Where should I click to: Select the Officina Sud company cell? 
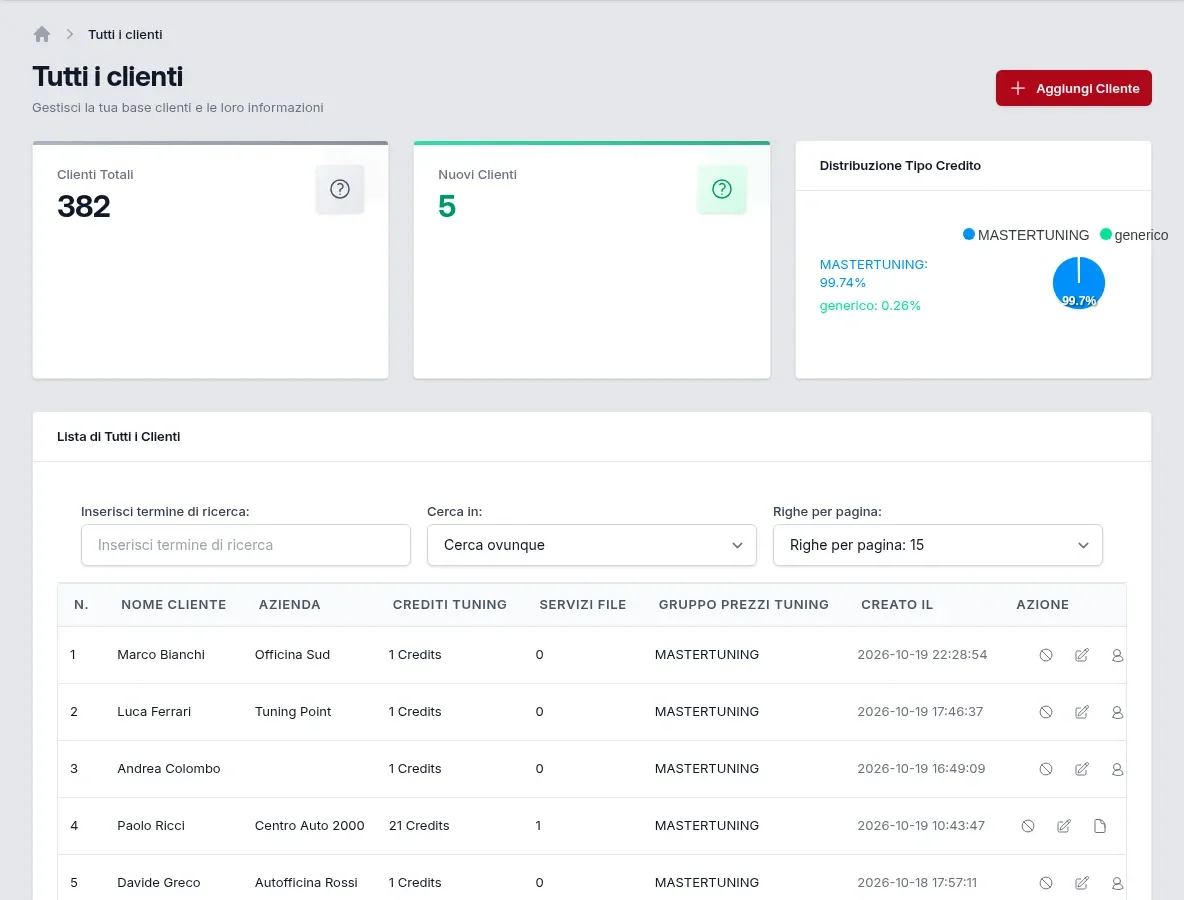[292, 655]
